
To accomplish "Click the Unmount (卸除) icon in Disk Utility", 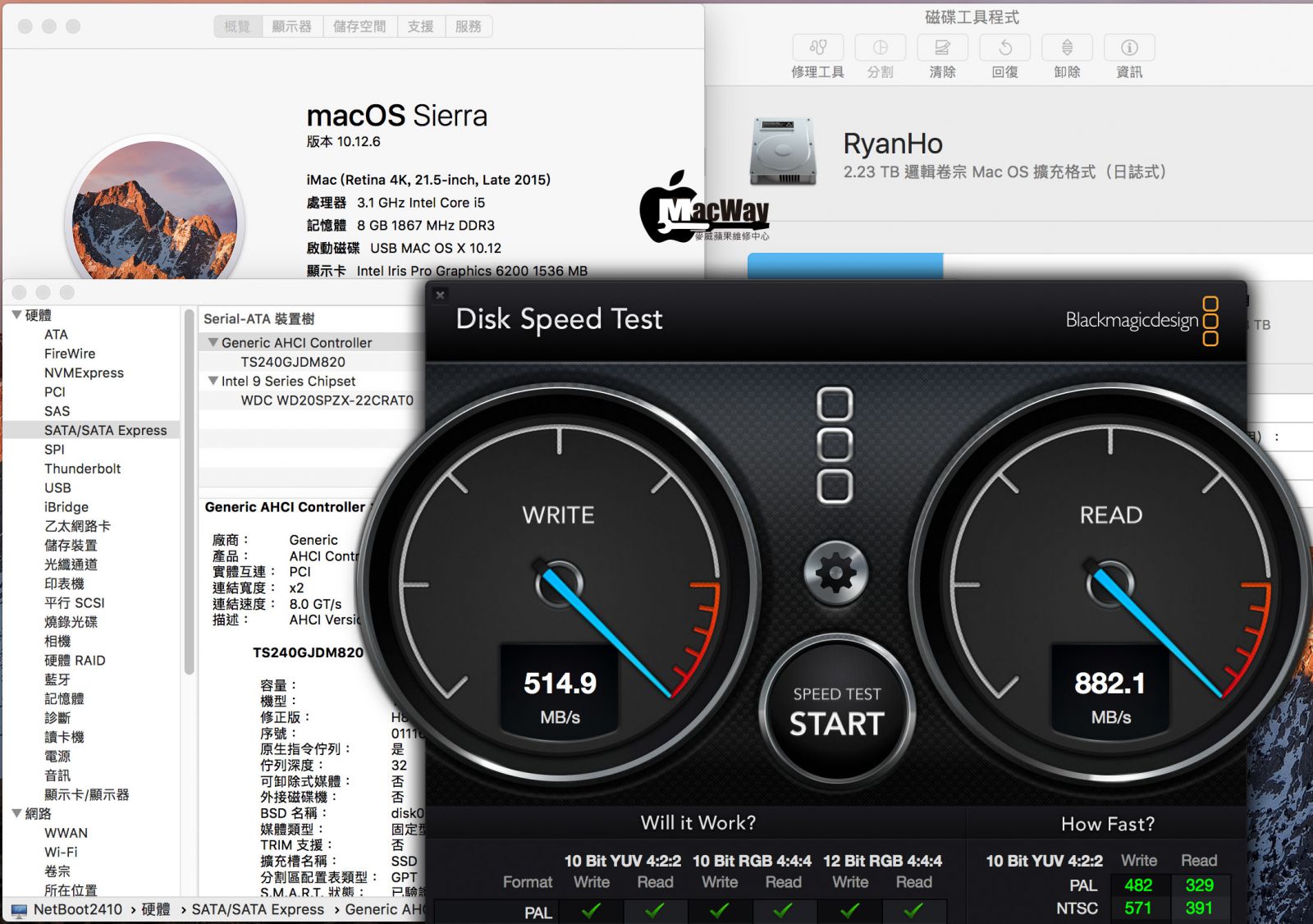I will 1067,48.
